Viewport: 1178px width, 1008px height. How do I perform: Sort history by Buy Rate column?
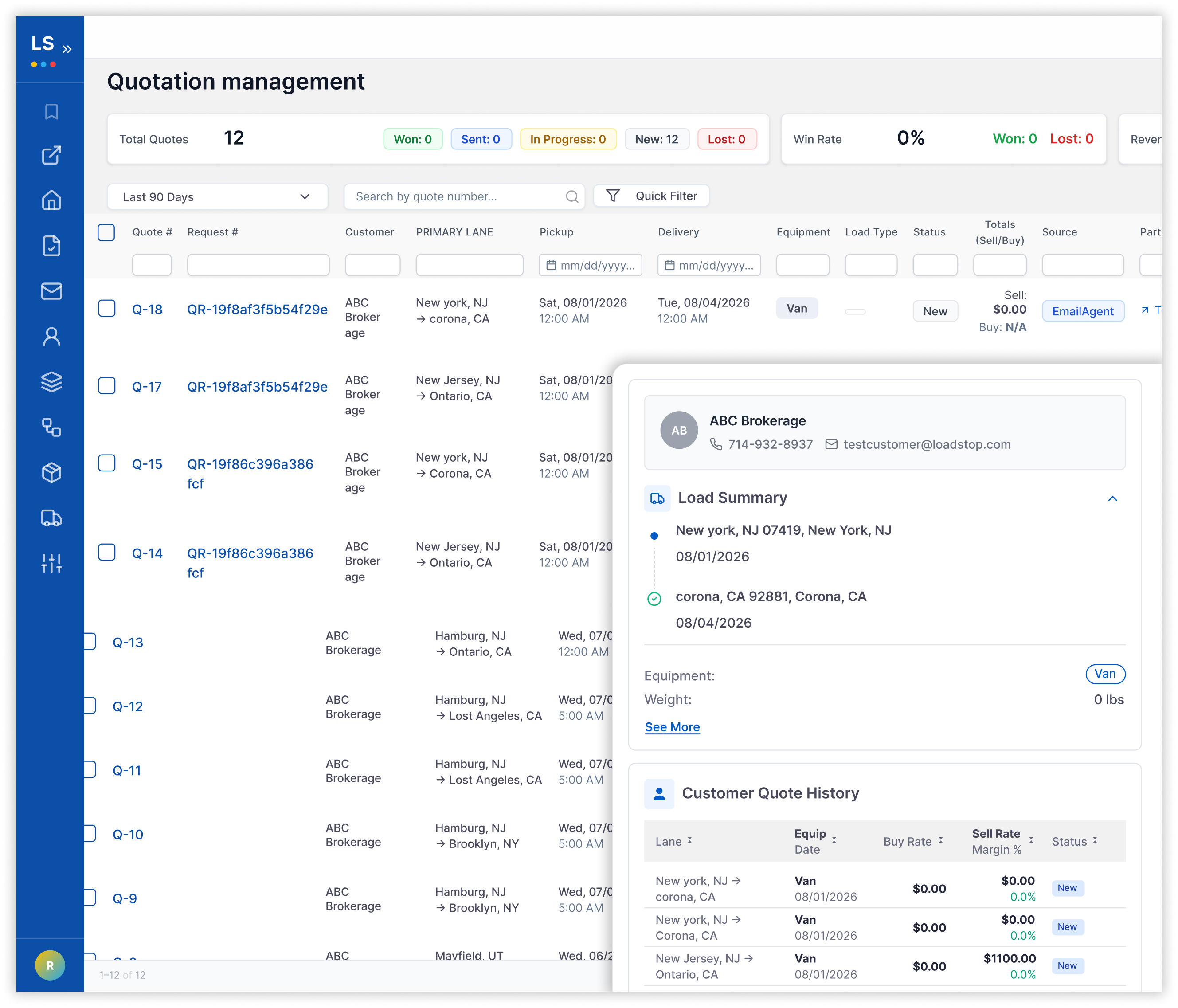[940, 840]
